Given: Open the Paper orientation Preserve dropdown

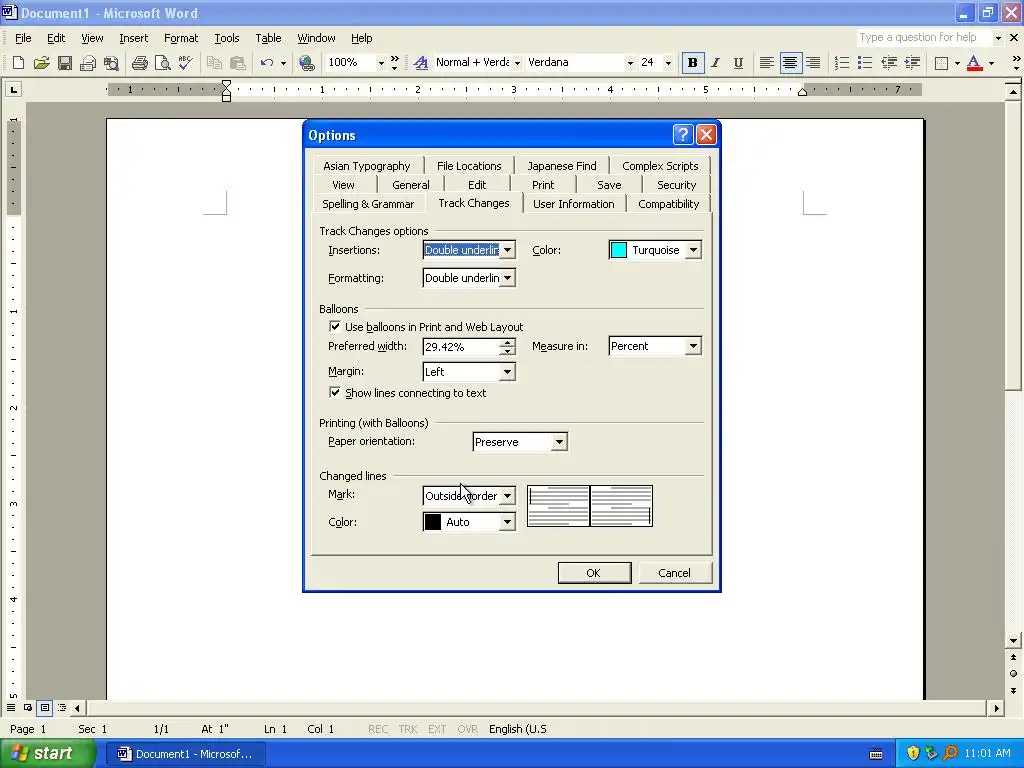Looking at the screenshot, I should (560, 442).
